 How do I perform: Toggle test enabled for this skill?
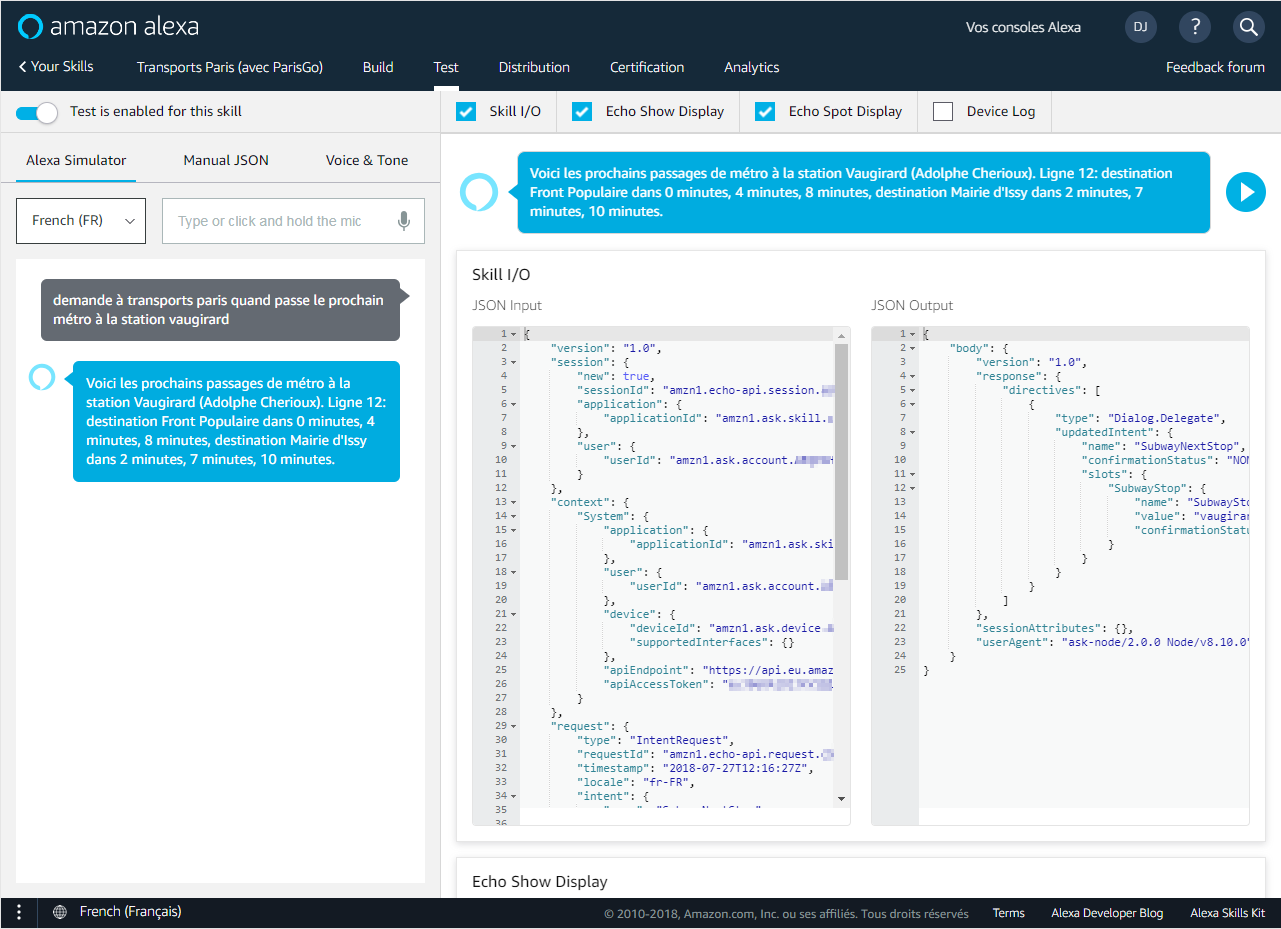37,112
